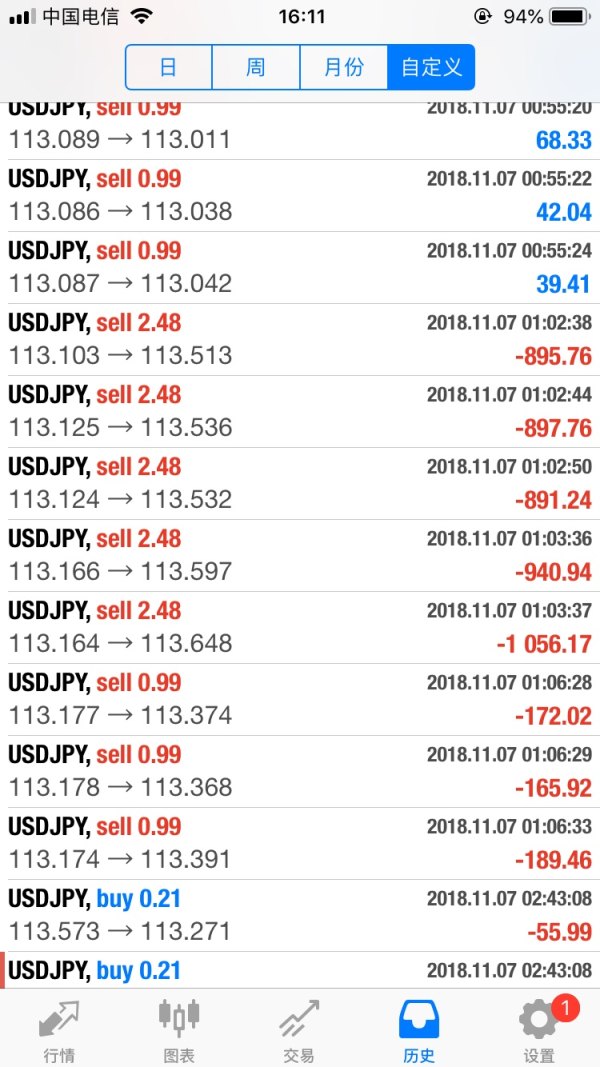Tap the 39.41 profit value
Viewport: 600px width, 1067px height.
click(x=563, y=284)
